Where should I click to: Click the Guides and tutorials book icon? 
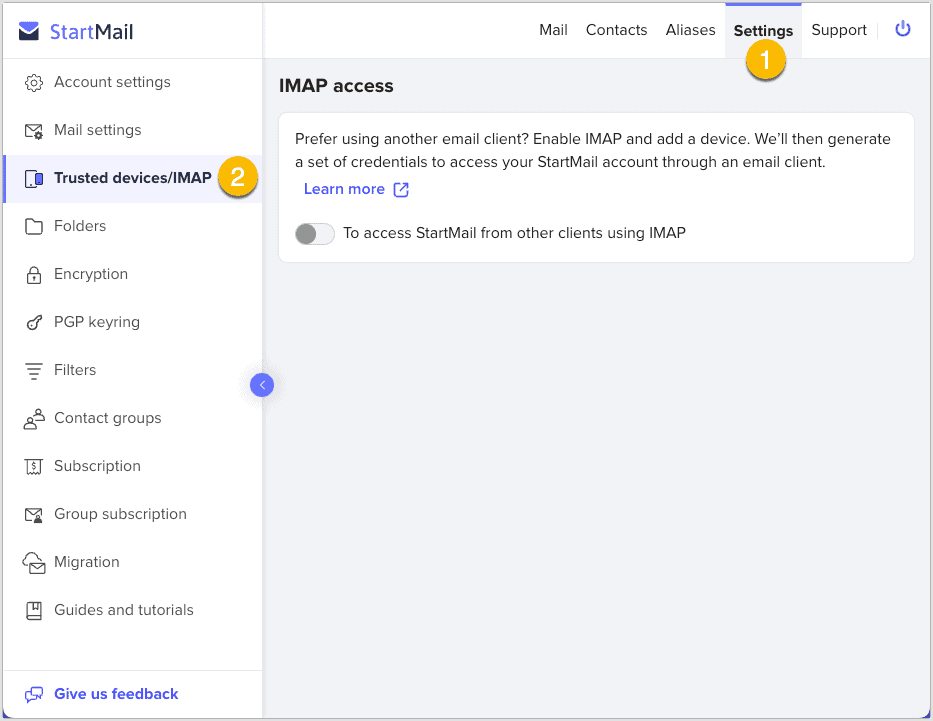tap(34, 611)
